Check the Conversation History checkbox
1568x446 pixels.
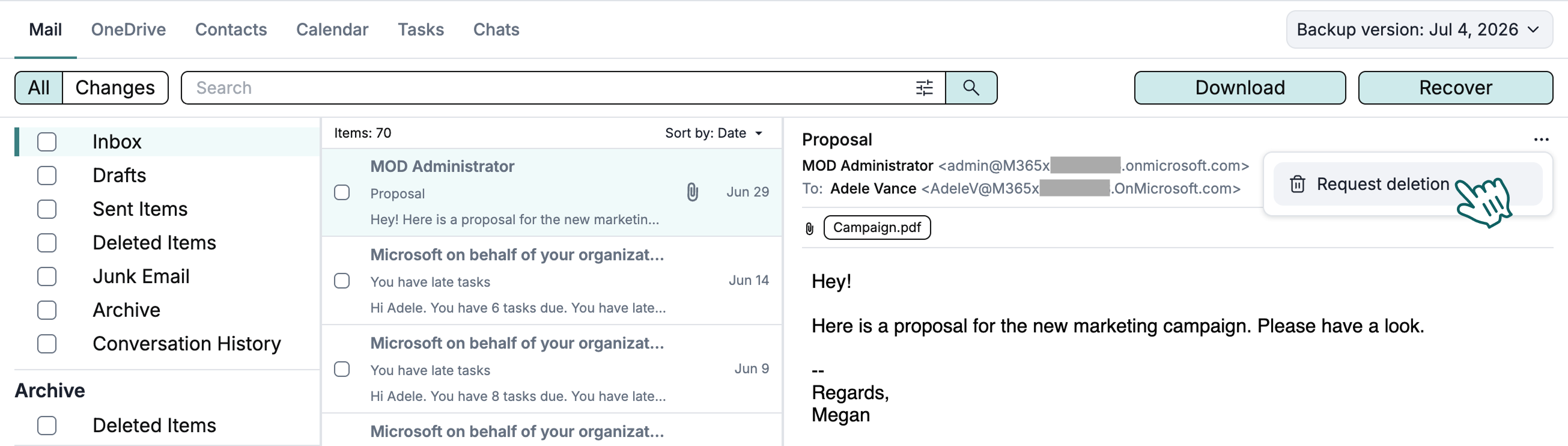point(47,344)
